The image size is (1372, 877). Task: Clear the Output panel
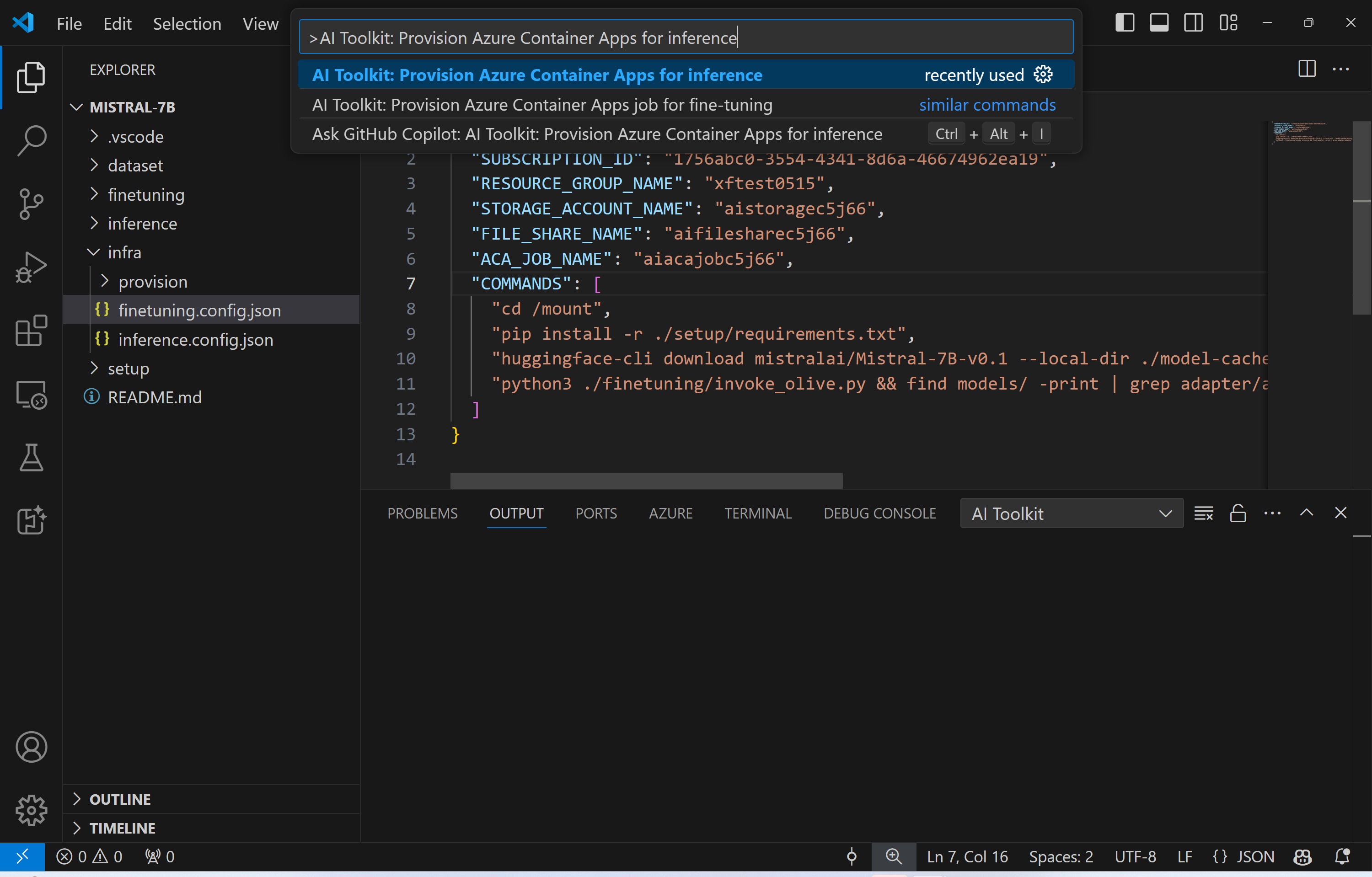1203,513
